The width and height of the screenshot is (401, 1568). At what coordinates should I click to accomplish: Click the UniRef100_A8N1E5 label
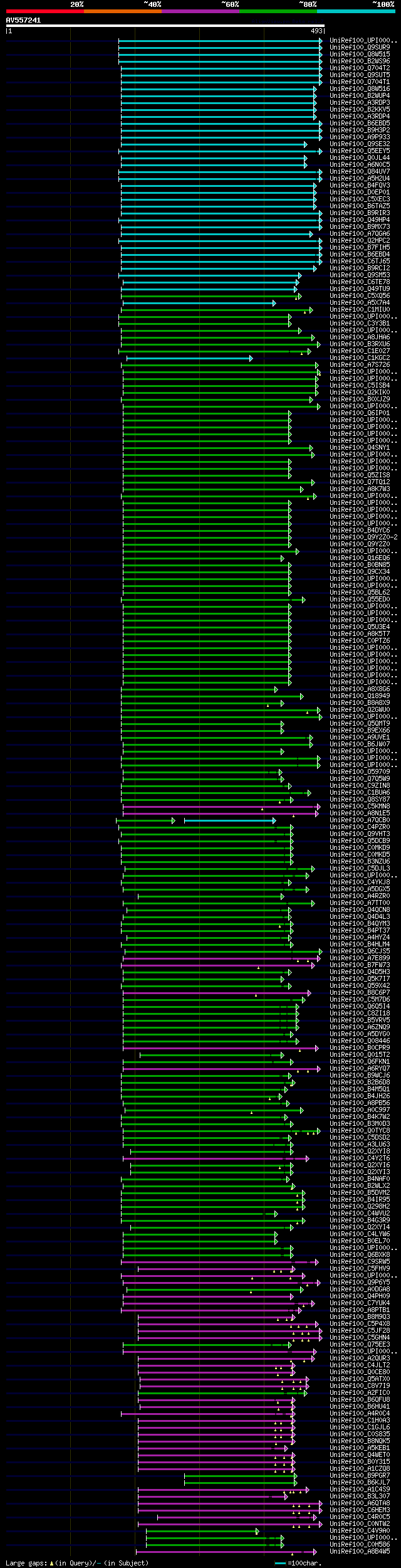[360, 813]
